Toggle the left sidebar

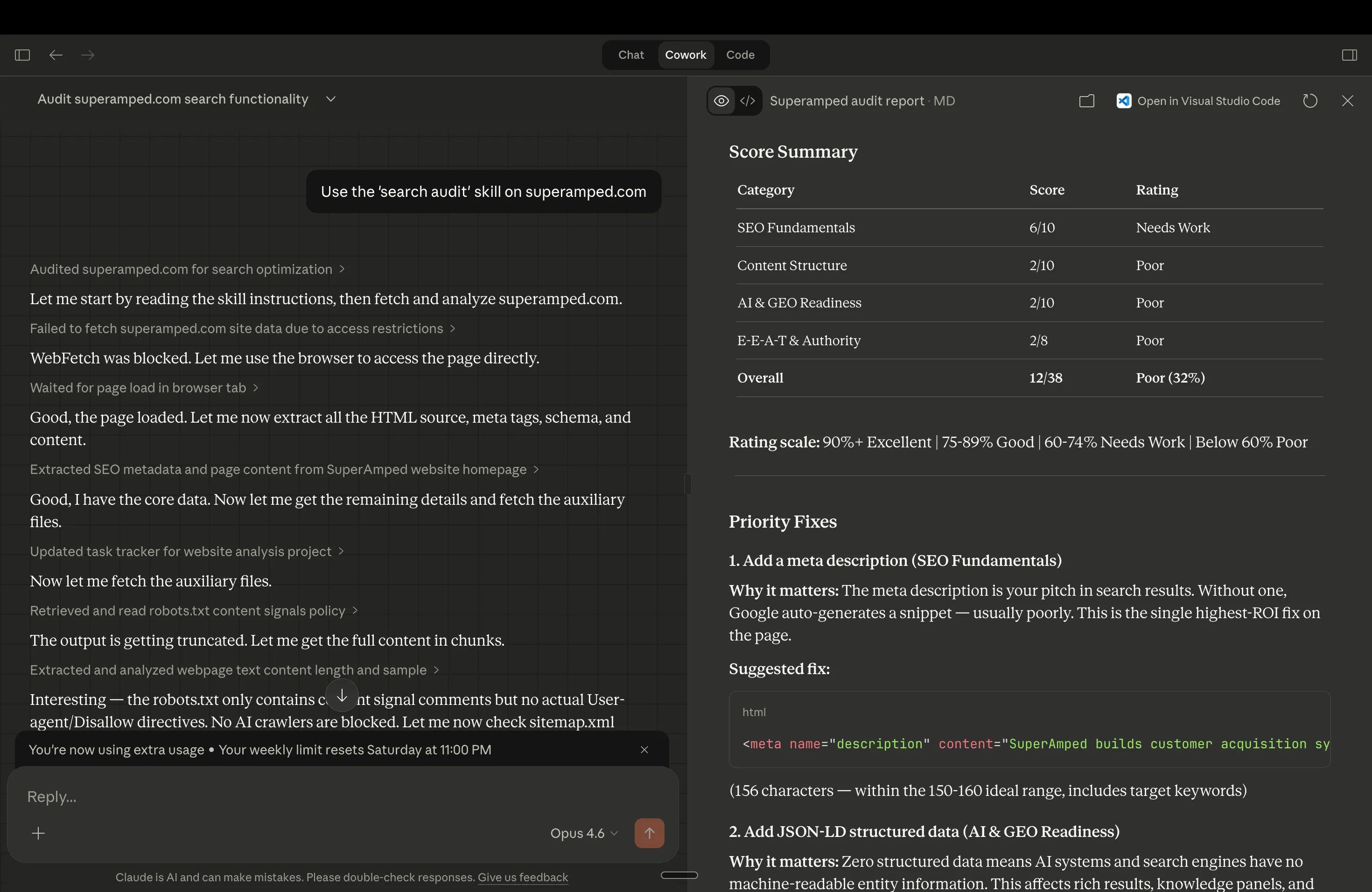[22, 55]
